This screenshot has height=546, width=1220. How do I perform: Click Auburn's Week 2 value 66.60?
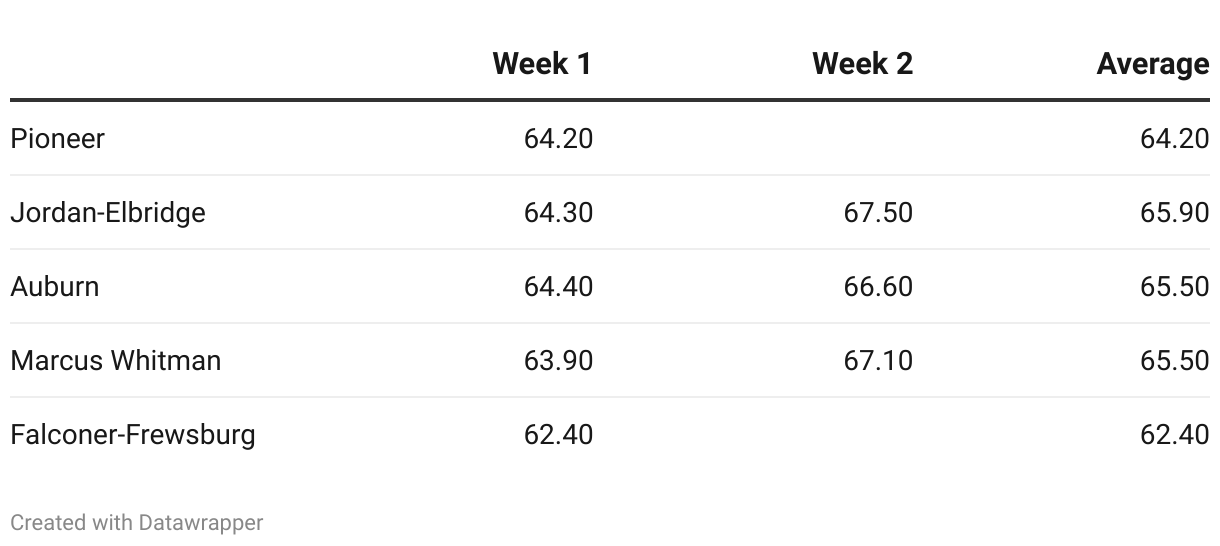pyautogui.click(x=878, y=286)
